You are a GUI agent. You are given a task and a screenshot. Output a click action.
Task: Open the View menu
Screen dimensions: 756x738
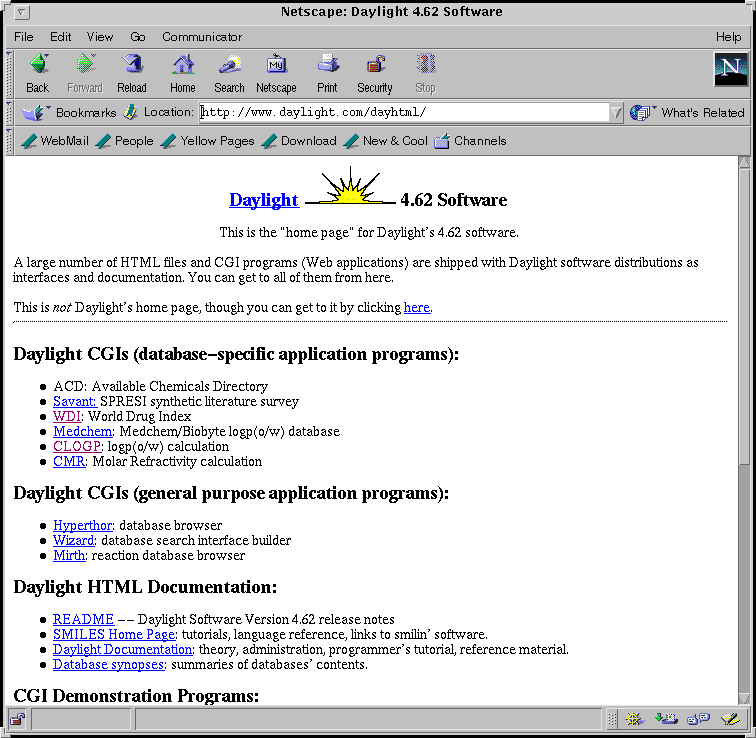[x=100, y=37]
